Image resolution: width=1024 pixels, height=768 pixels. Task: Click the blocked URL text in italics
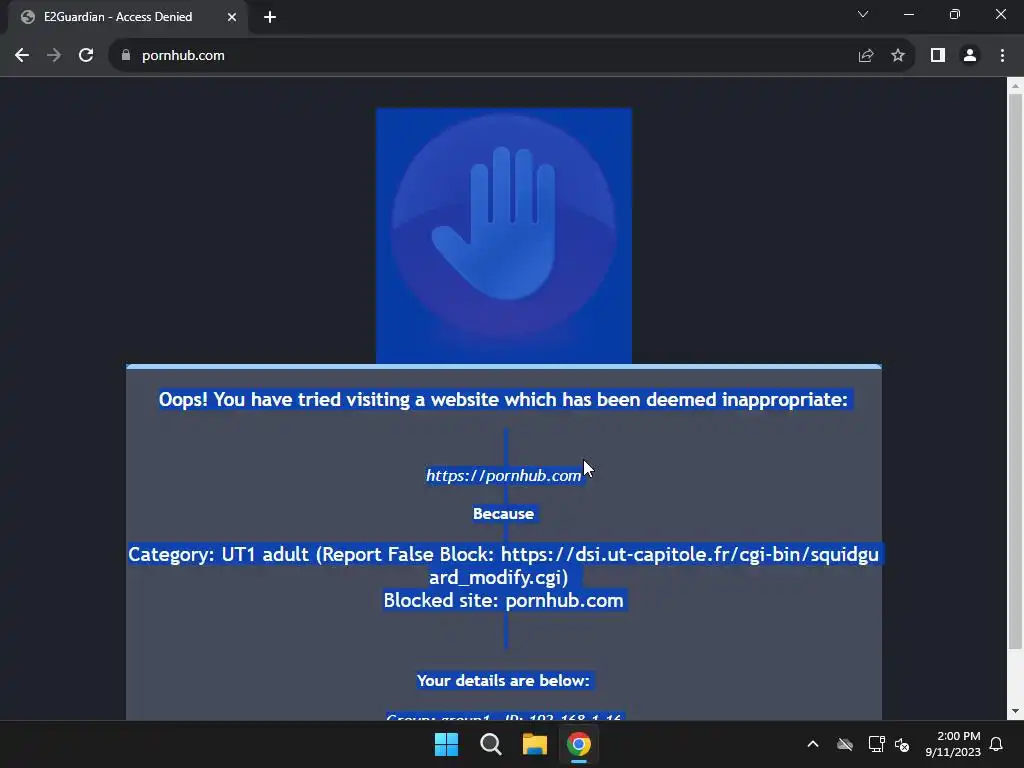[504, 475]
